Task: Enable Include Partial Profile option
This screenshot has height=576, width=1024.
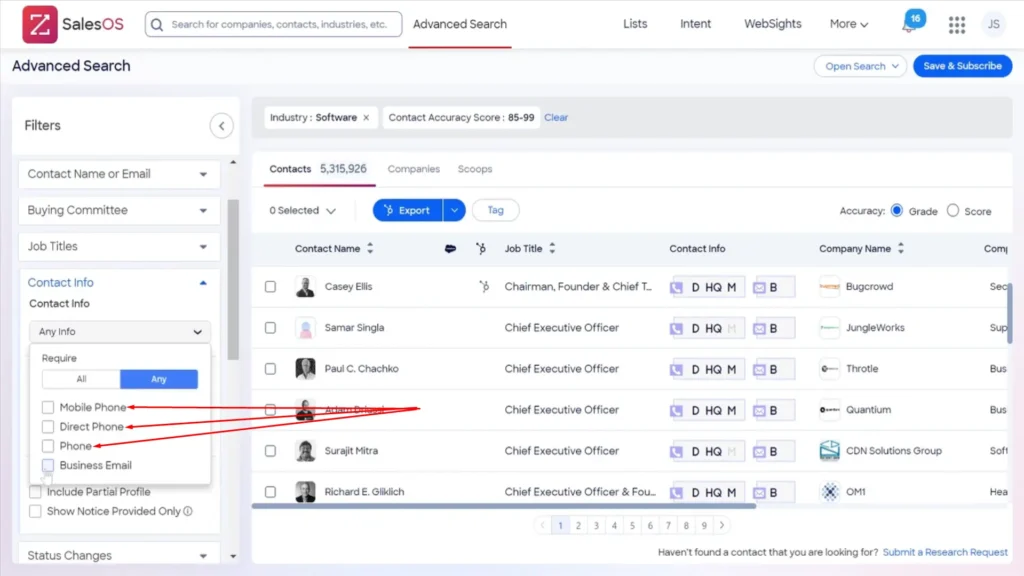Action: coord(35,492)
